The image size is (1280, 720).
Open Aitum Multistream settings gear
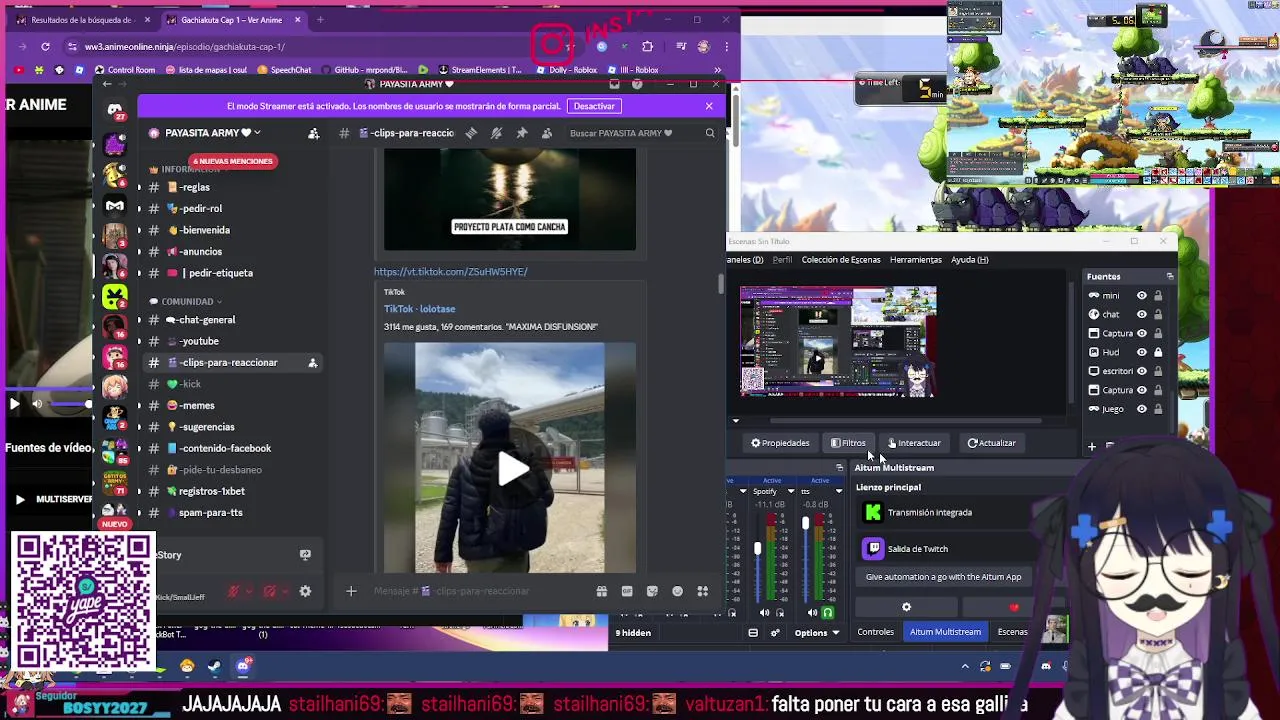point(906,607)
